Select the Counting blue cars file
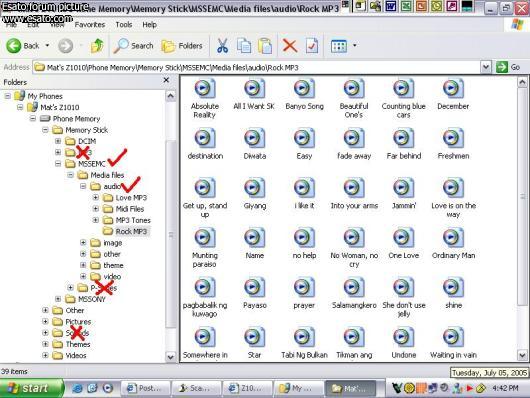Image resolution: width=530 pixels, height=398 pixels. click(x=403, y=99)
